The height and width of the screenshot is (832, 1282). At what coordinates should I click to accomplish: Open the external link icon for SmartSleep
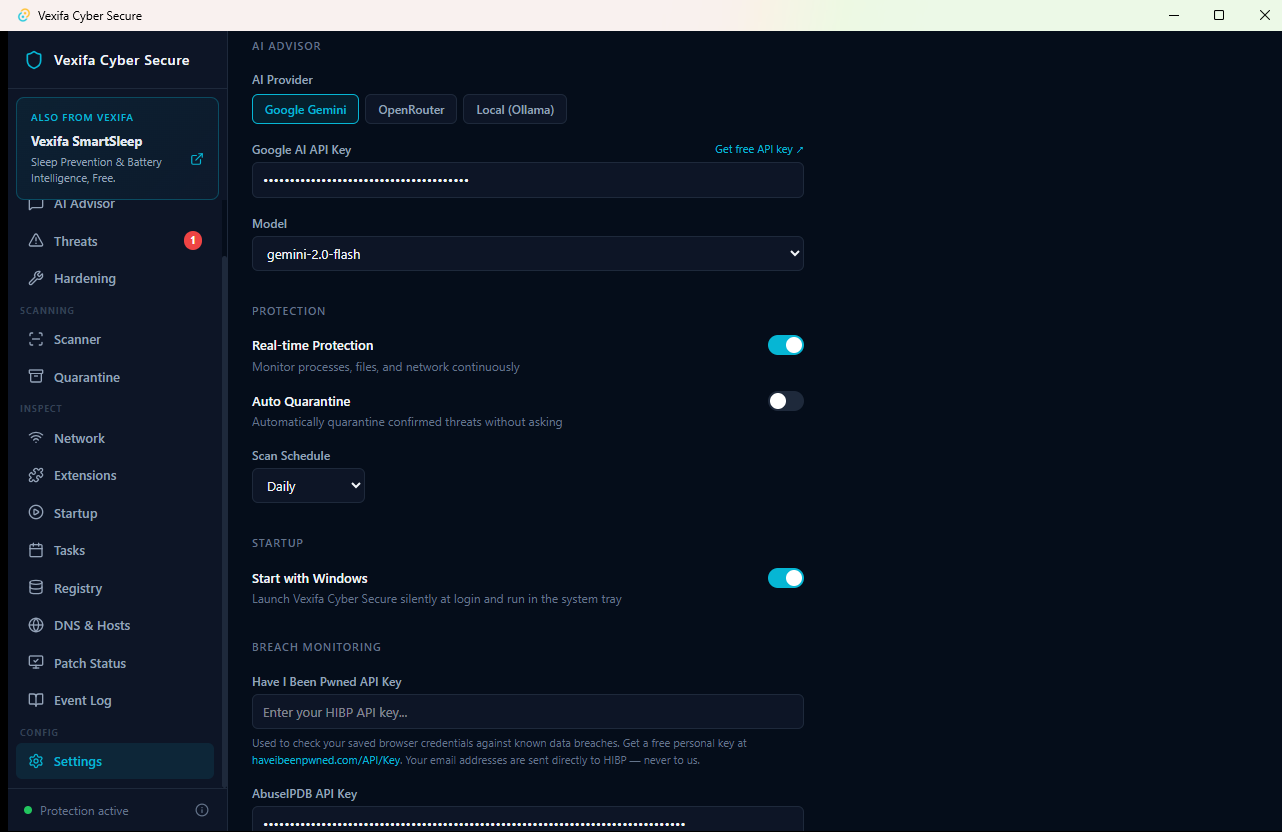point(197,159)
